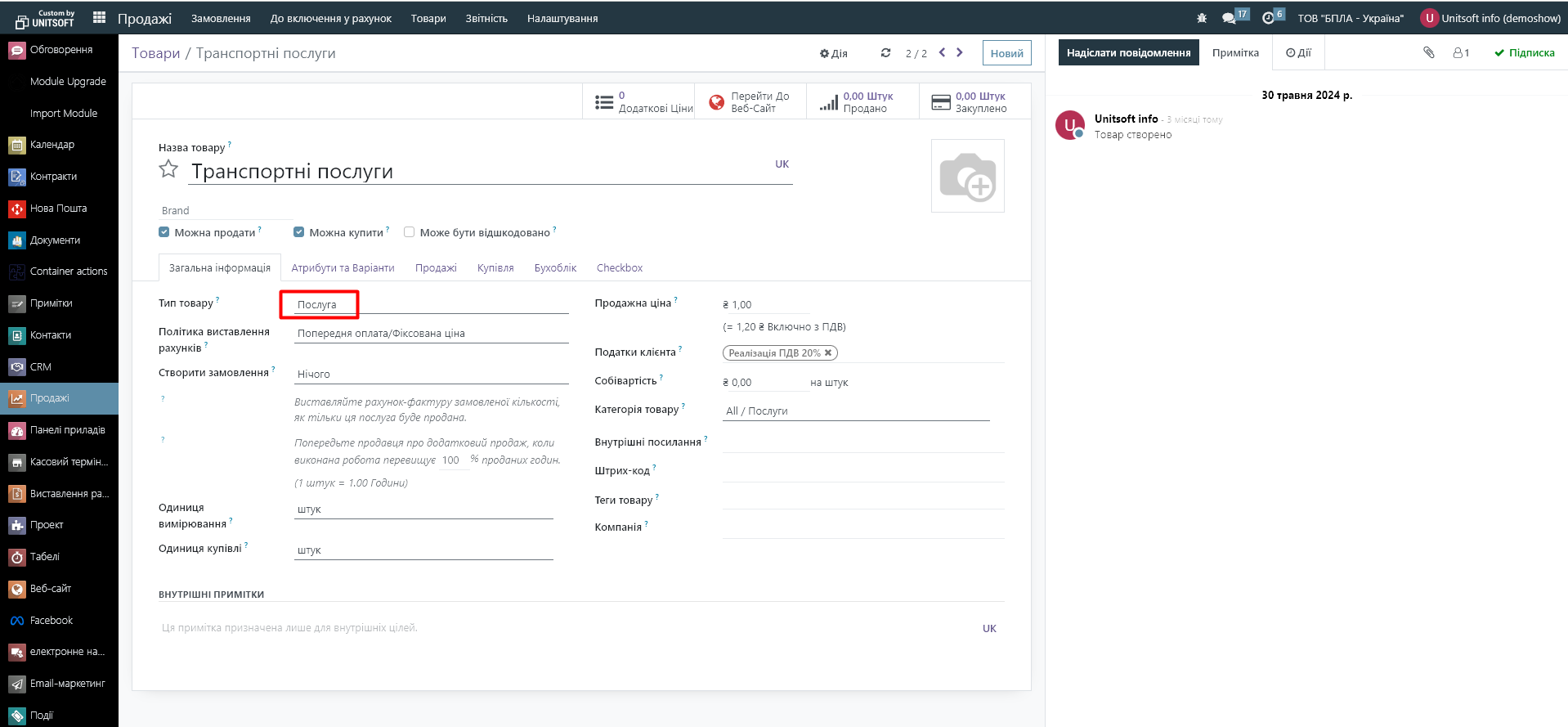1568x727 pixels.
Task: Open the invoicing policy dropdown
Action: 431,334
